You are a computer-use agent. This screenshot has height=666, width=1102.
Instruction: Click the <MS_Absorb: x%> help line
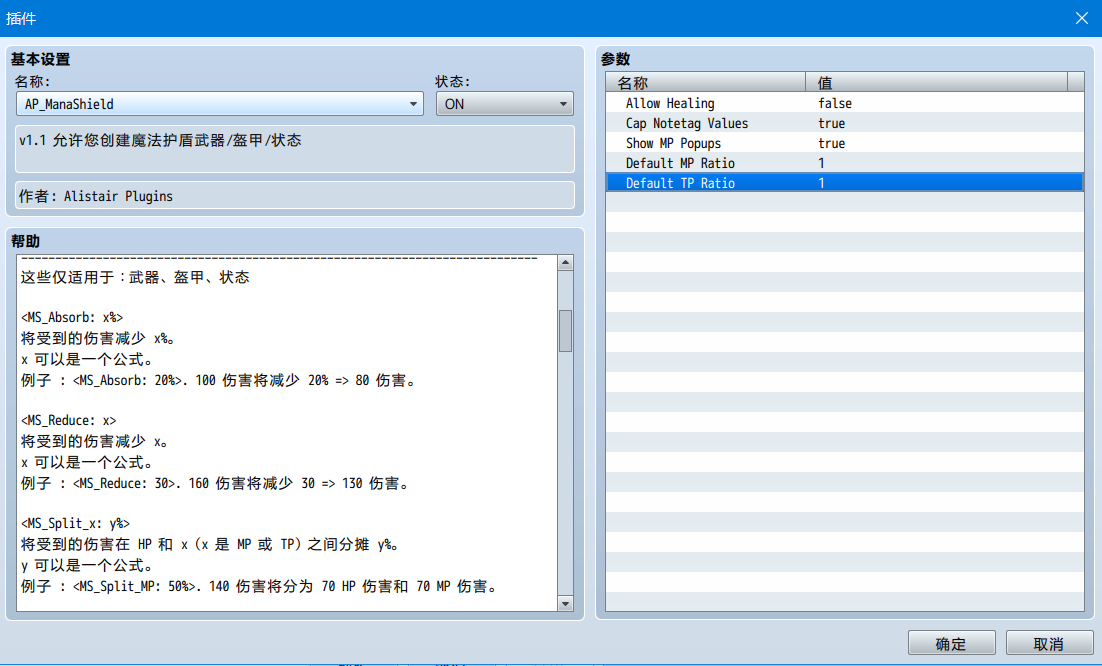point(72,318)
